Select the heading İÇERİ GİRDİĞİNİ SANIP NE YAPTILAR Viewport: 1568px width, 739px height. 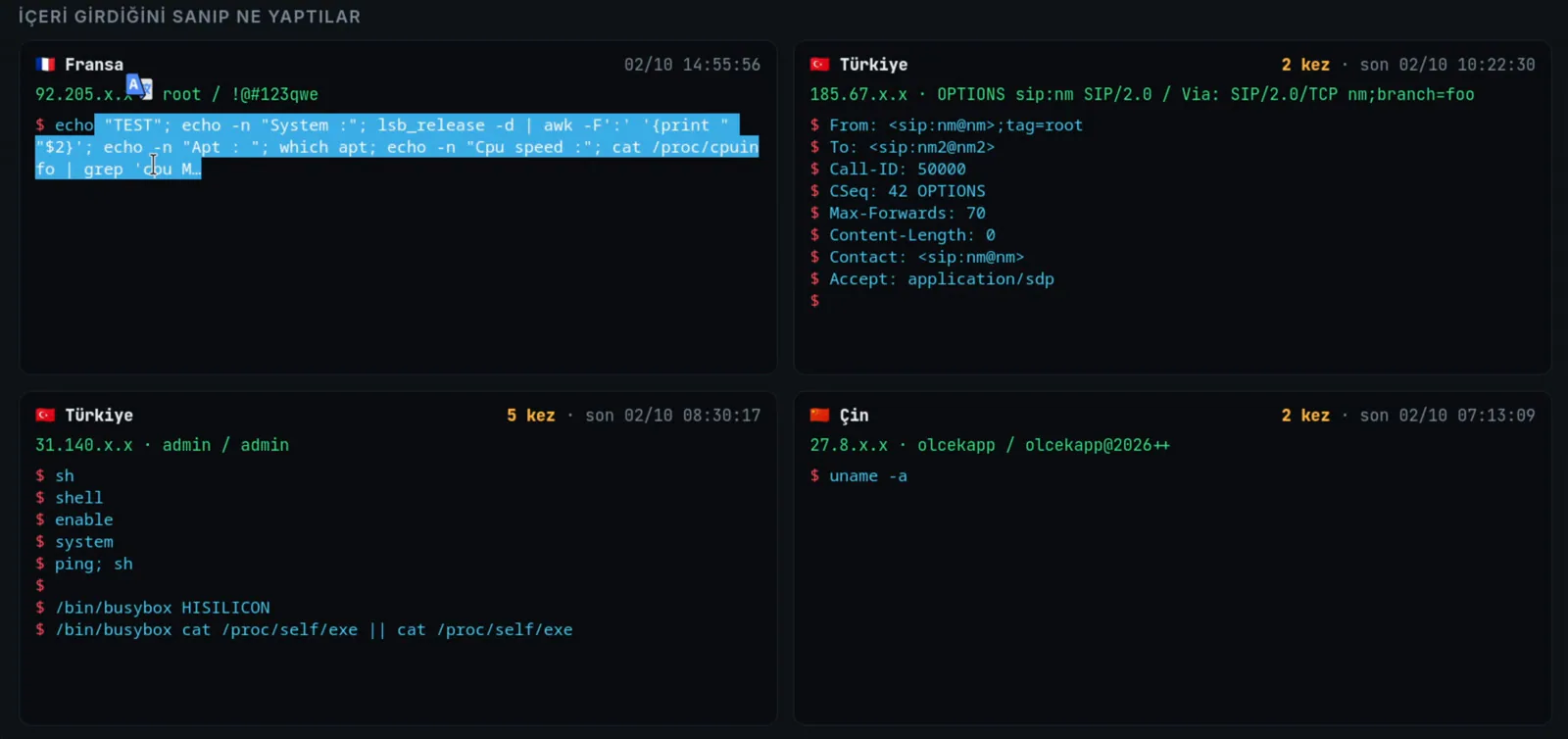pos(189,17)
